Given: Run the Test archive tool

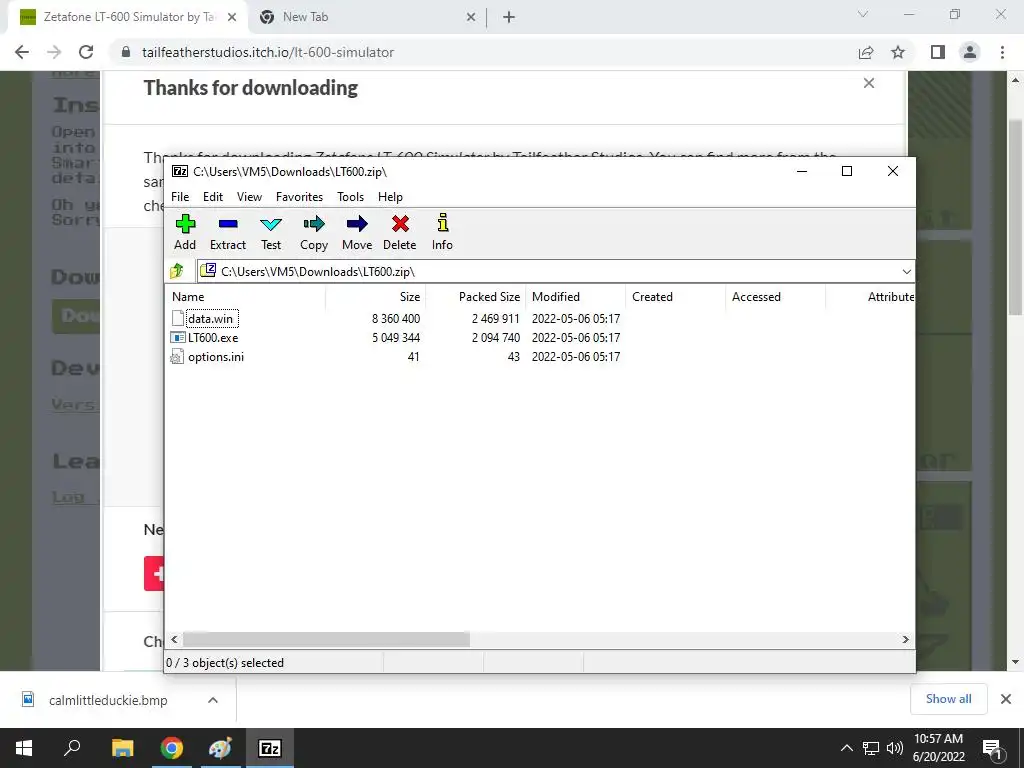Looking at the screenshot, I should (271, 224).
